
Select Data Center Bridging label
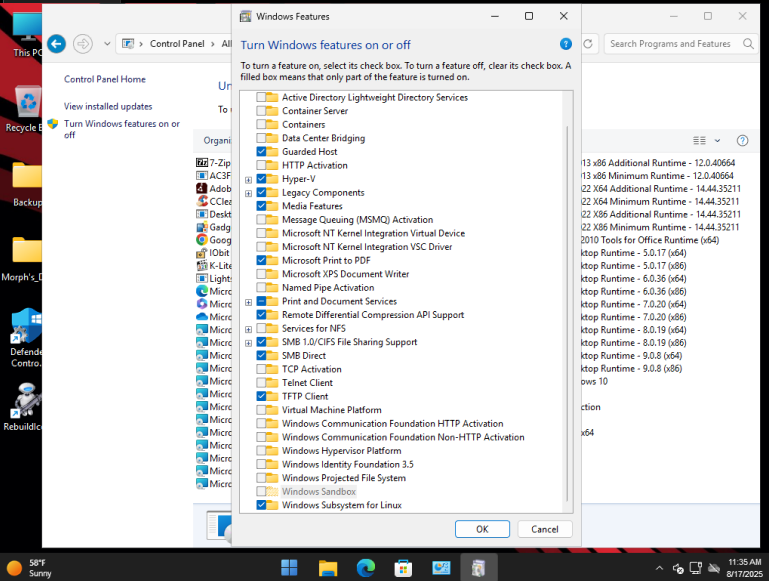[x=323, y=138]
